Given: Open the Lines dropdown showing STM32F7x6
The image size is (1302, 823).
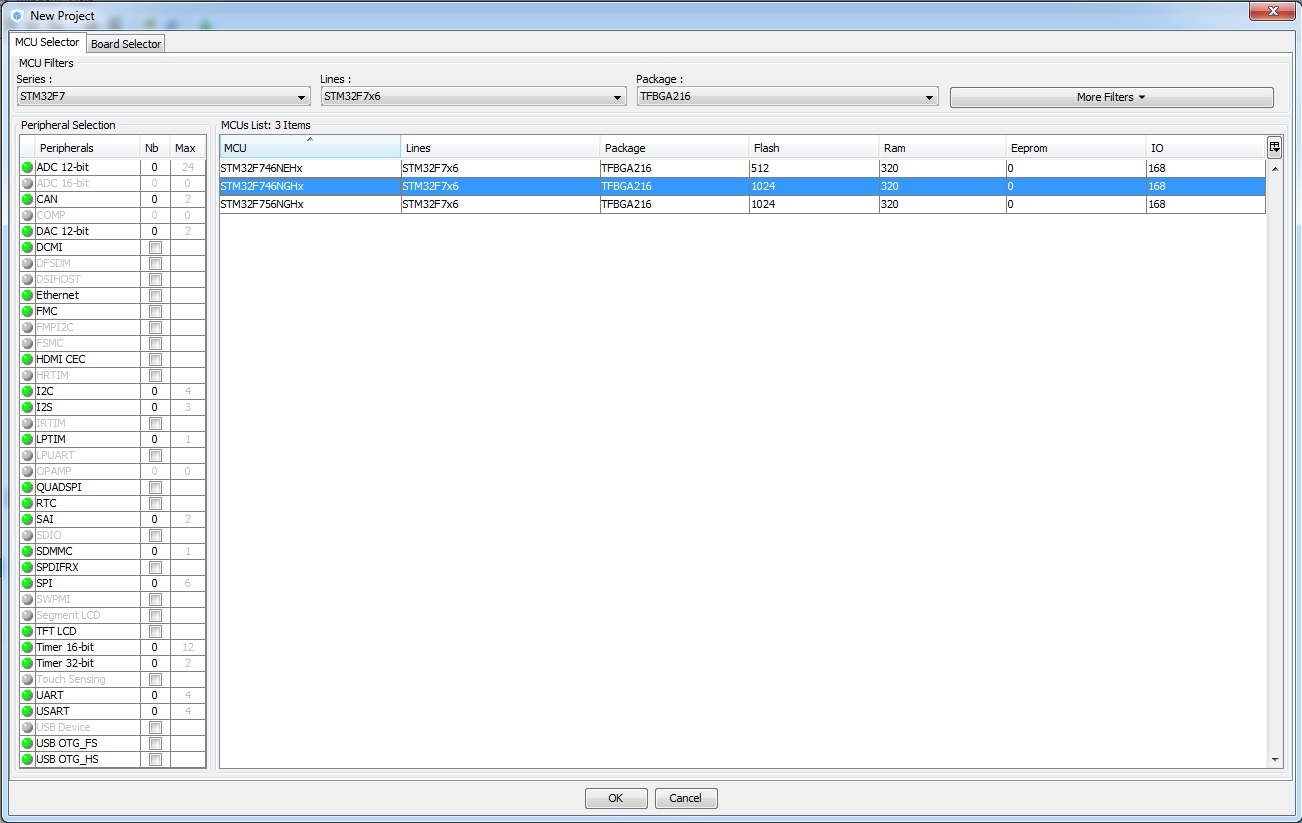Looking at the screenshot, I should [x=474, y=97].
